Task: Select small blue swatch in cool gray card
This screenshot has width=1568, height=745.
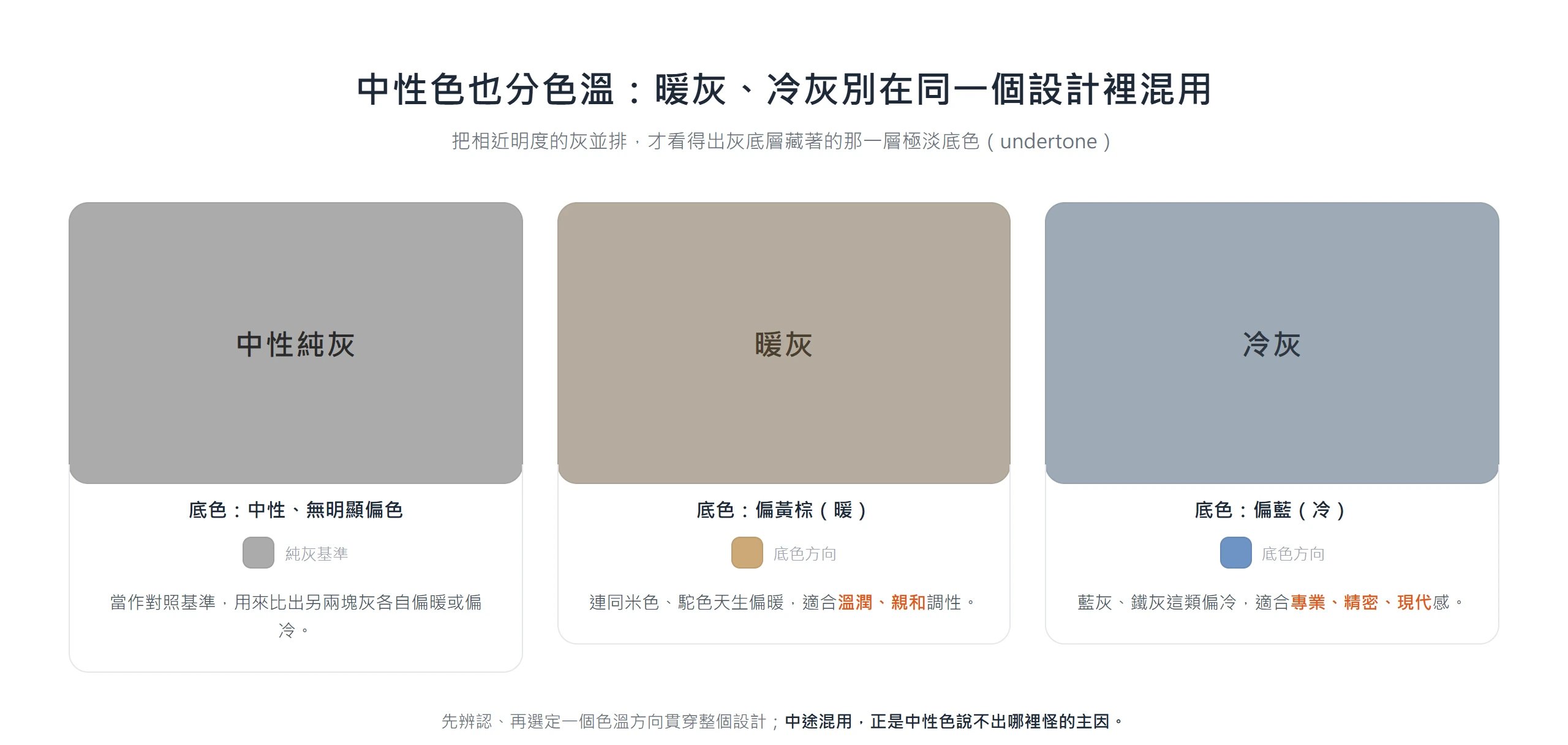Action: pos(1236,553)
